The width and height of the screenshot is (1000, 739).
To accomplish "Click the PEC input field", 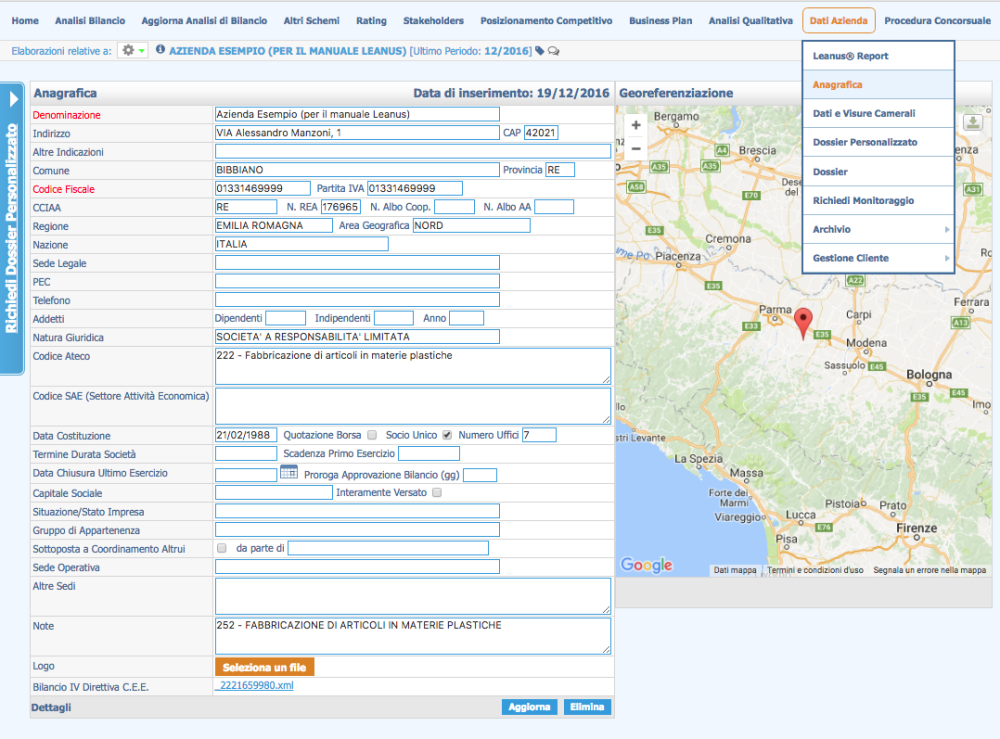I will click(357, 281).
